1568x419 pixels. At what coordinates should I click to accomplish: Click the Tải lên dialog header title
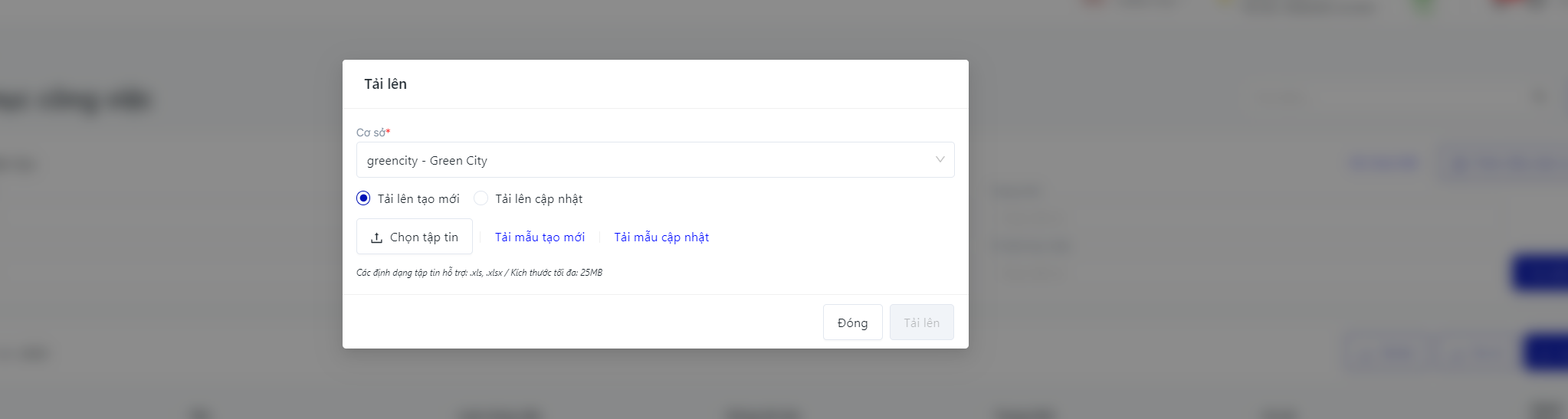385,84
